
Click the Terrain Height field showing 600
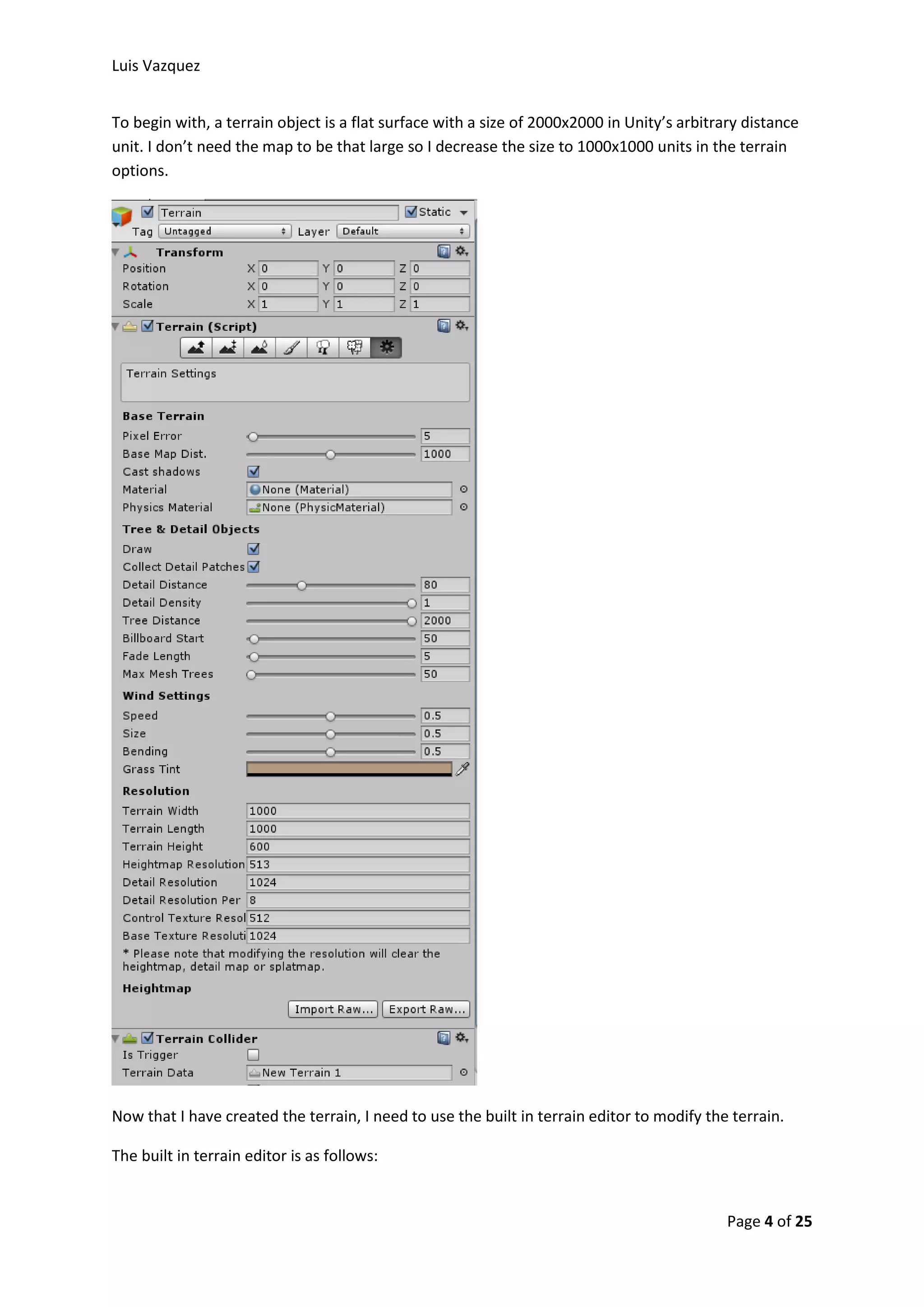tap(358, 847)
